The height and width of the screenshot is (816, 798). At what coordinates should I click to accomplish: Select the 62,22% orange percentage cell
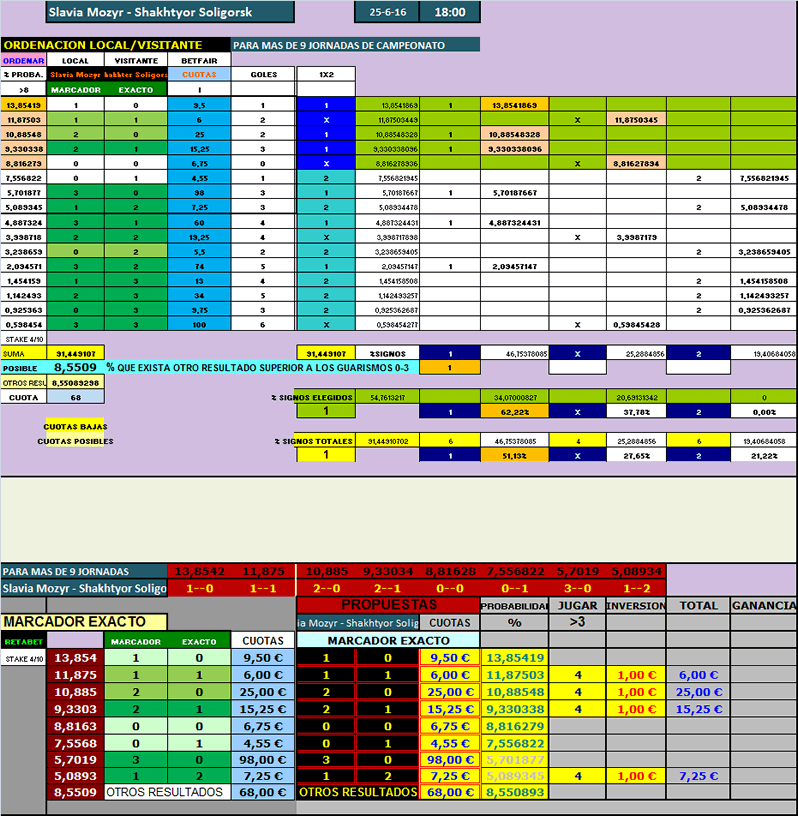(x=514, y=412)
